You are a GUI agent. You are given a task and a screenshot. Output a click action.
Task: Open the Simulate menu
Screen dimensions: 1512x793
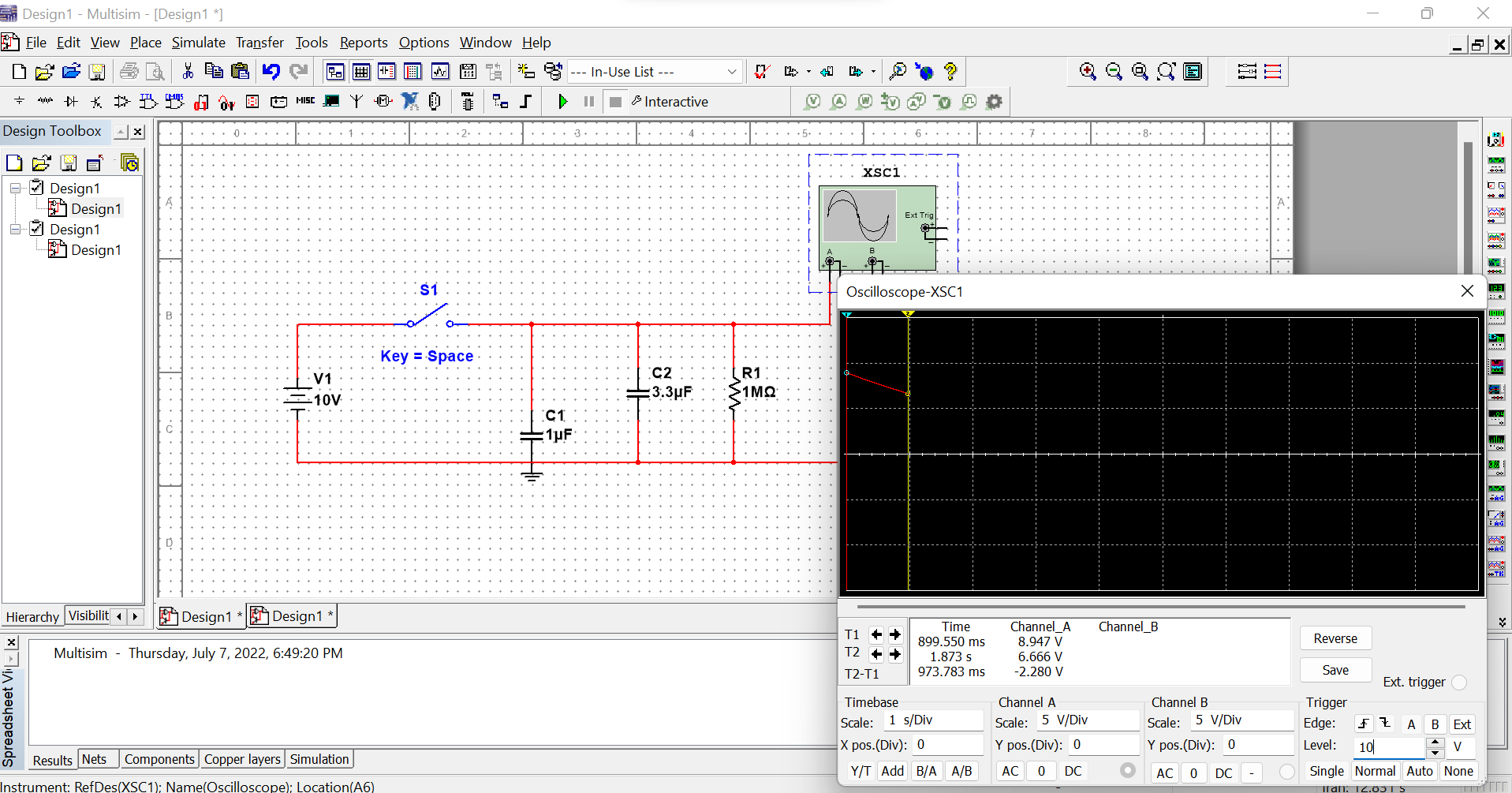tap(198, 43)
